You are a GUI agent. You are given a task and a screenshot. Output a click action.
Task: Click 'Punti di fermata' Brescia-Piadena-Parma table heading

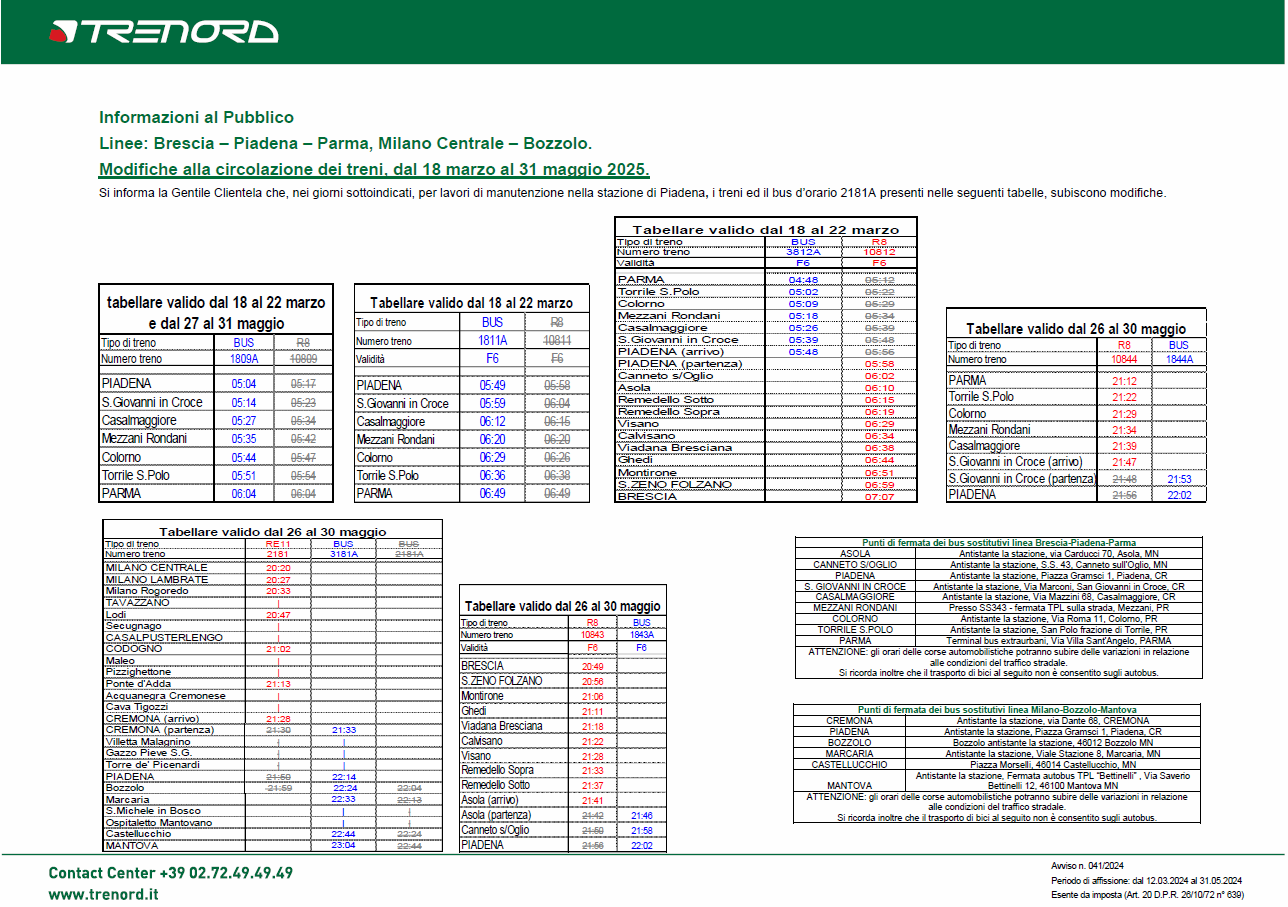click(997, 542)
